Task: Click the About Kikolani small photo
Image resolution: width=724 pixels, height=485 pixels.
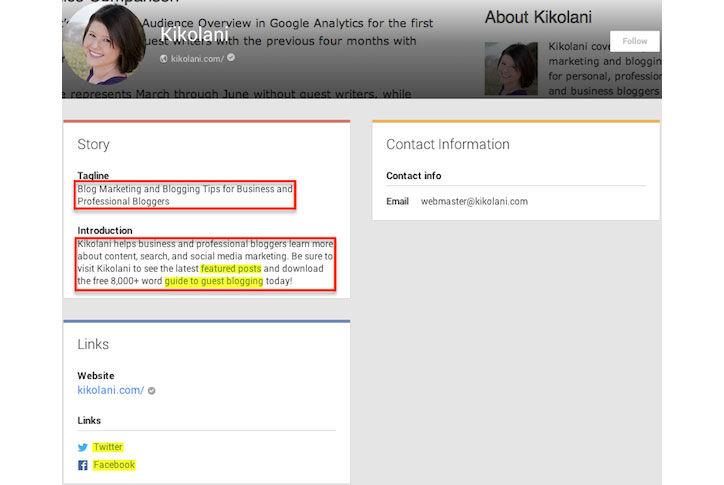Action: (511, 69)
